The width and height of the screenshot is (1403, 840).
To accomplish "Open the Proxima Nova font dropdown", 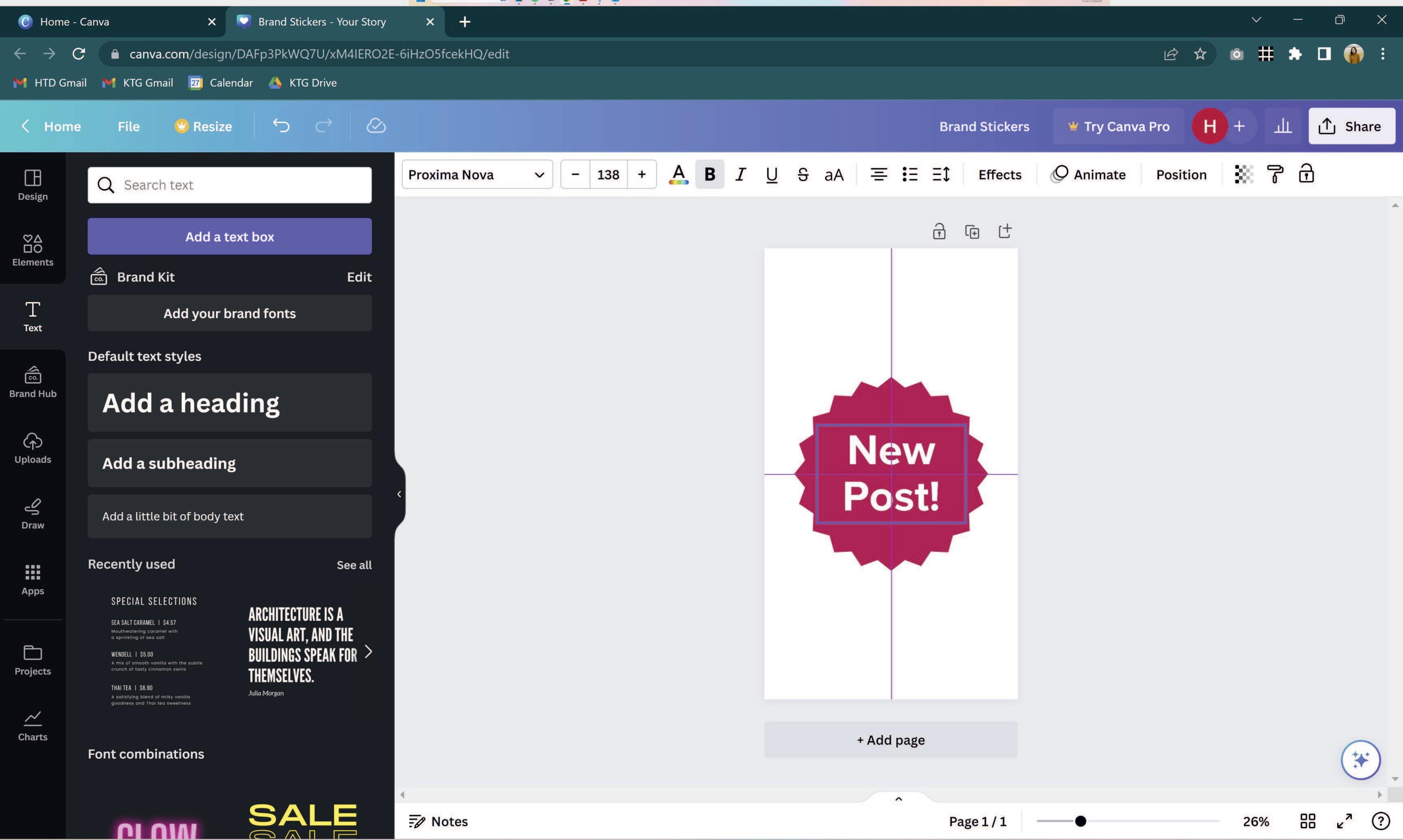I will (476, 174).
